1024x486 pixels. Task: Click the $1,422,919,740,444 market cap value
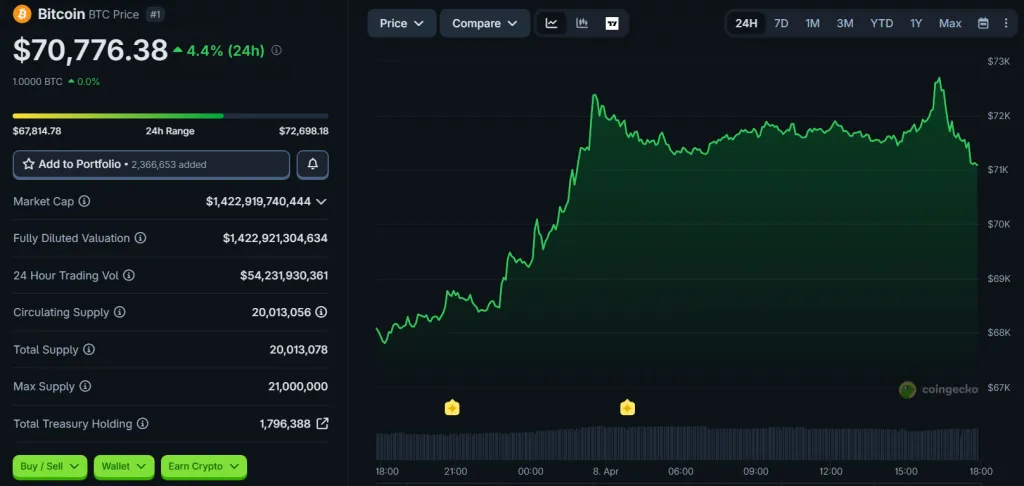pos(259,201)
